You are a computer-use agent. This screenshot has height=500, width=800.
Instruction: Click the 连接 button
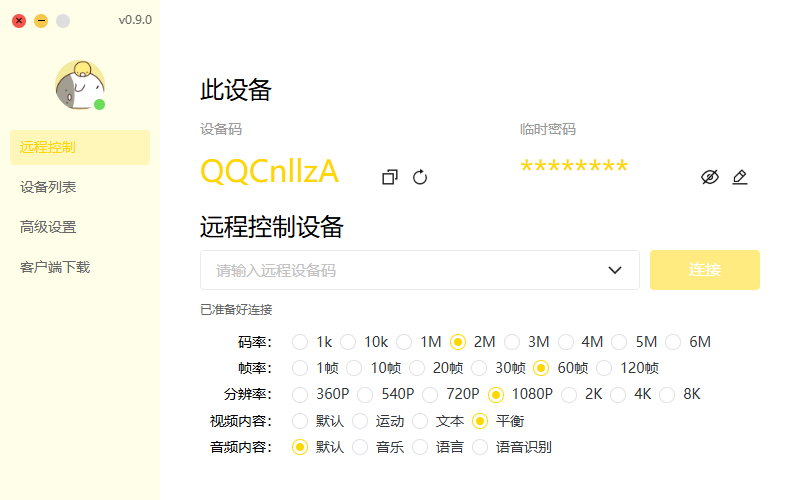(705, 270)
